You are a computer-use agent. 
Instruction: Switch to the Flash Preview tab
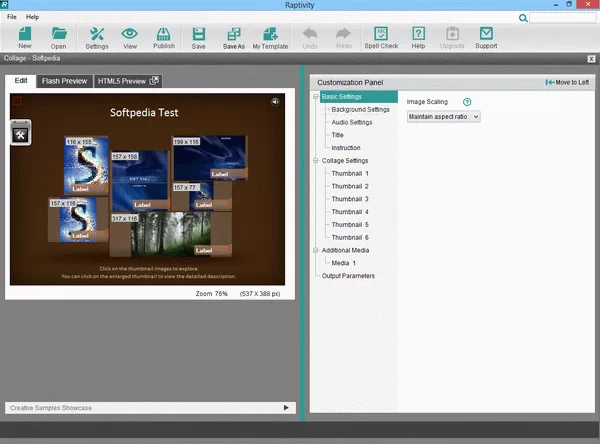coord(64,81)
